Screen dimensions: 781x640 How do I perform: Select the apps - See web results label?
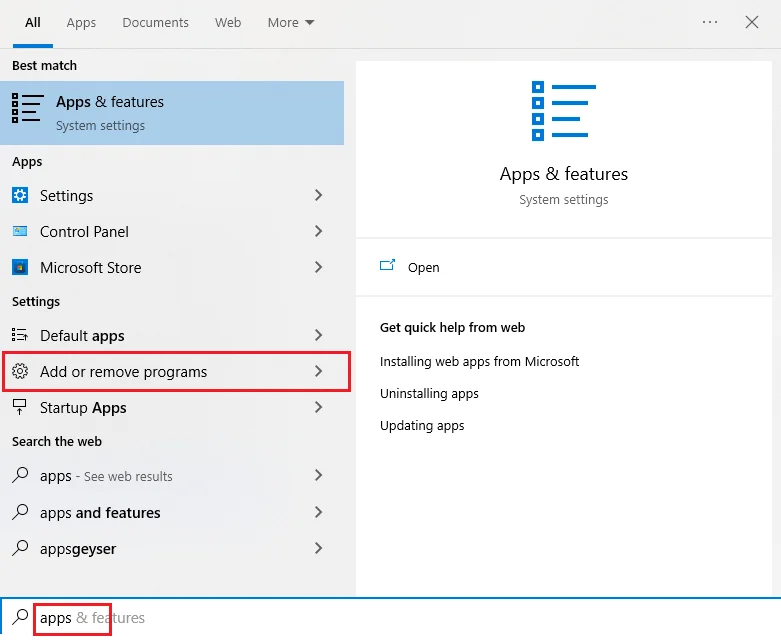pyautogui.click(x=106, y=476)
